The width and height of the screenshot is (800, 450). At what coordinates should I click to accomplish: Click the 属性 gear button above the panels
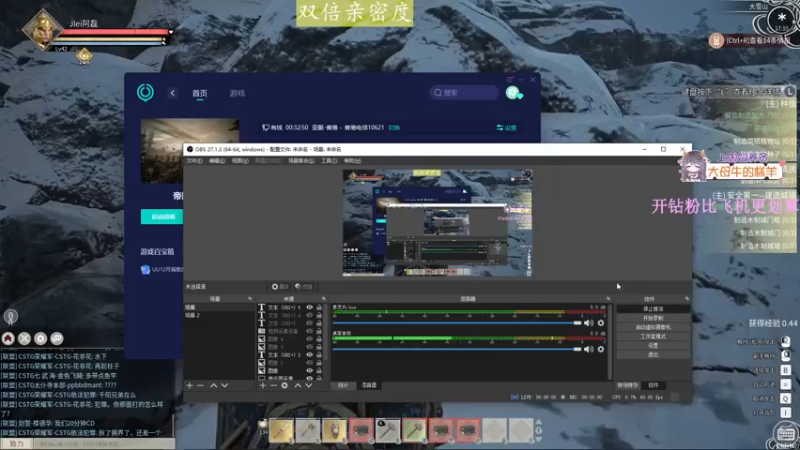280,287
